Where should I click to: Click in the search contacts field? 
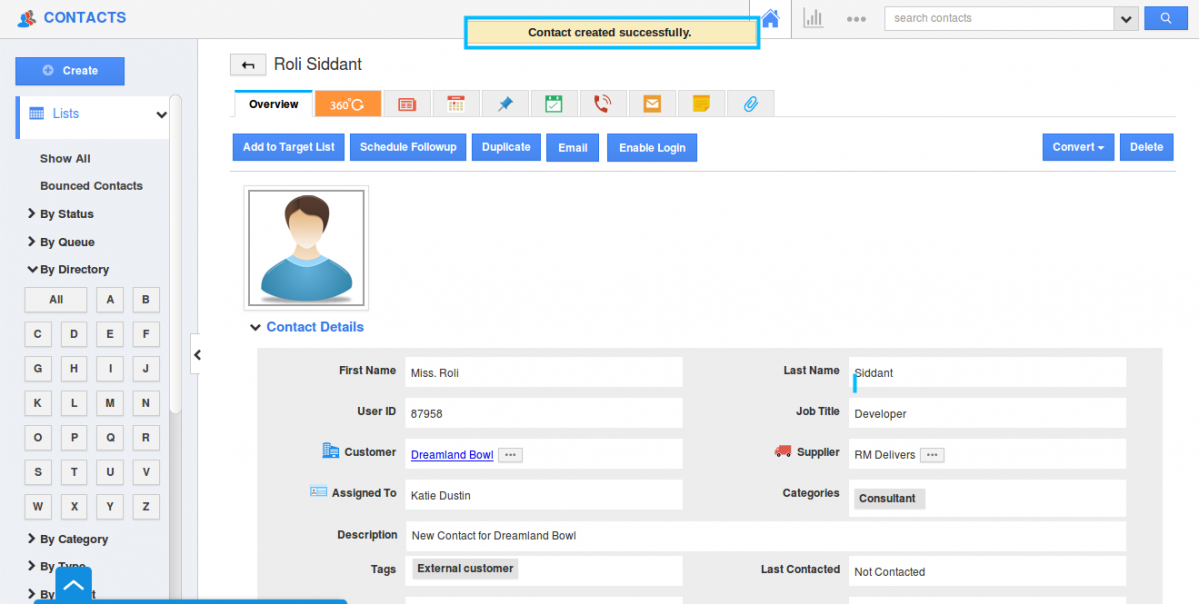coord(998,18)
